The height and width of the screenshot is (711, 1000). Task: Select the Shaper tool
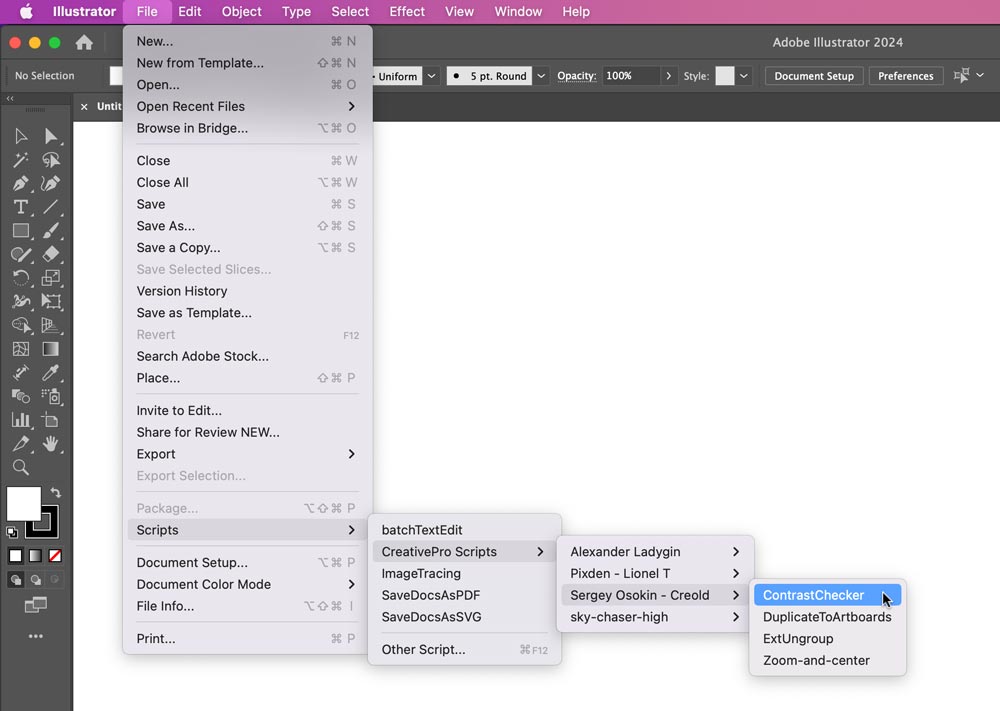point(20,254)
